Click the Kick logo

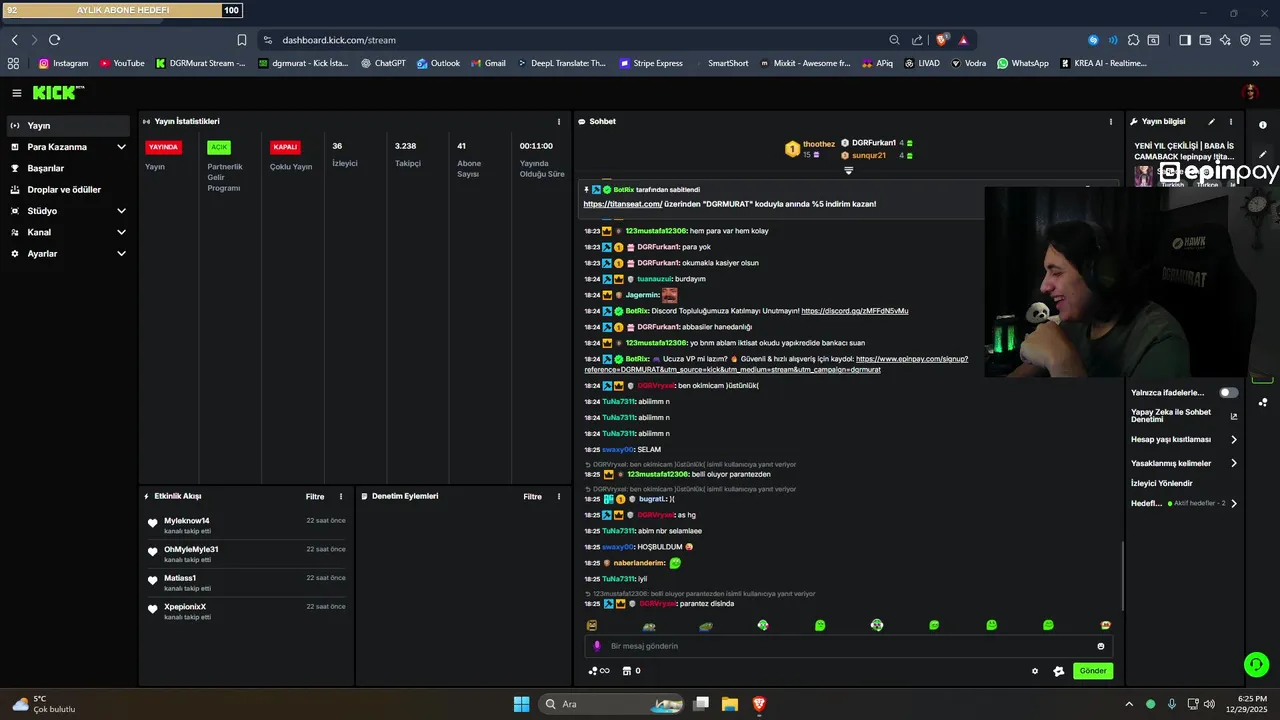tap(59, 93)
